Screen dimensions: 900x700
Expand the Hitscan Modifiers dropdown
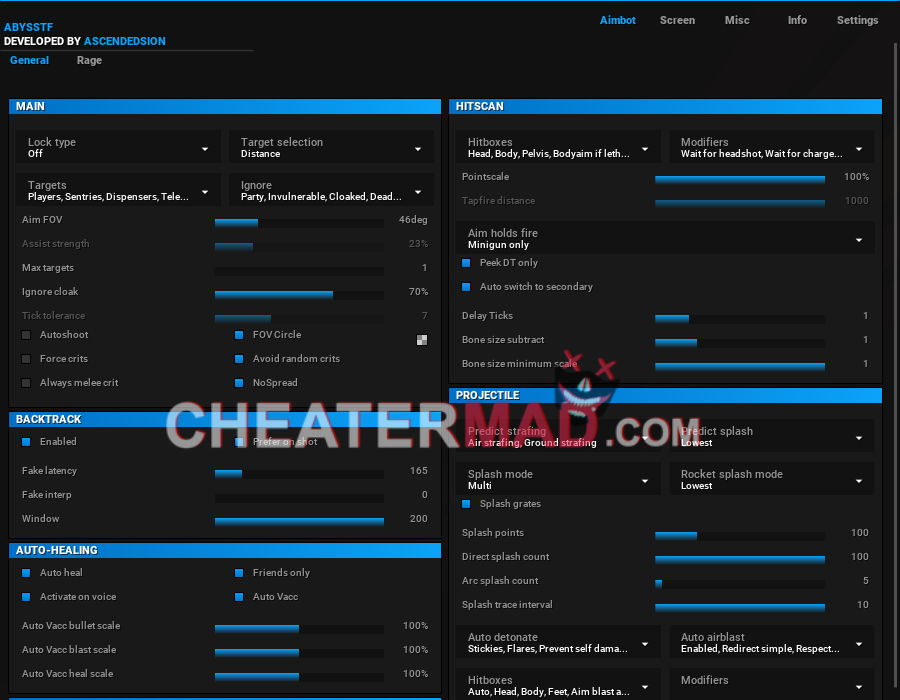point(771,147)
